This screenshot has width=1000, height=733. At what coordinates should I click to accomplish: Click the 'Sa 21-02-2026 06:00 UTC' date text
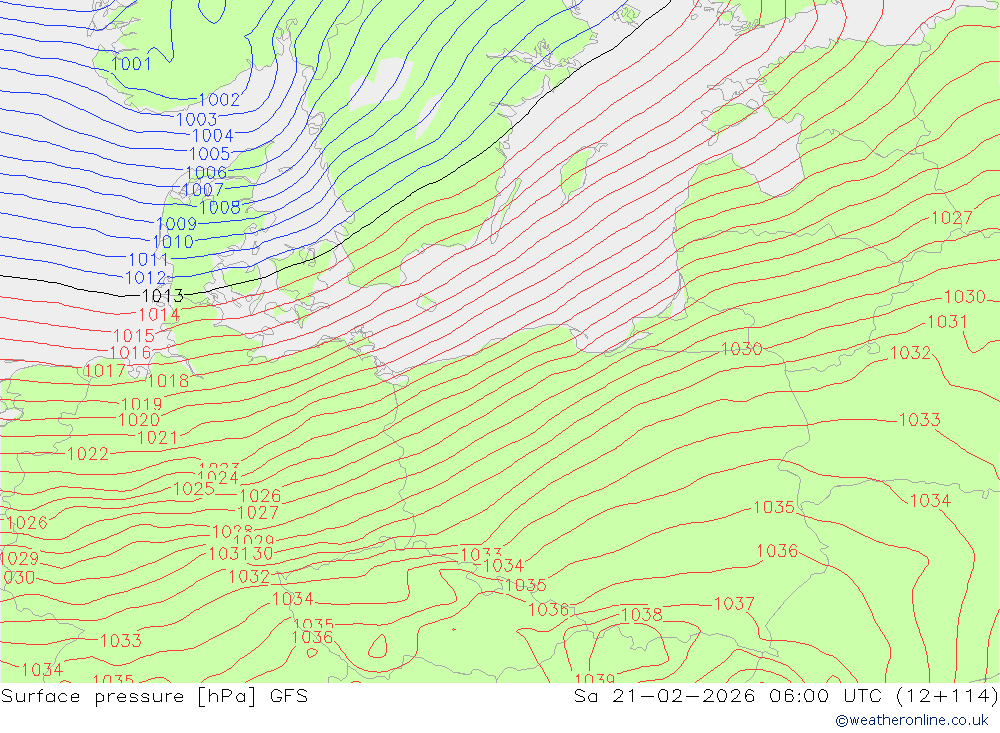727,696
